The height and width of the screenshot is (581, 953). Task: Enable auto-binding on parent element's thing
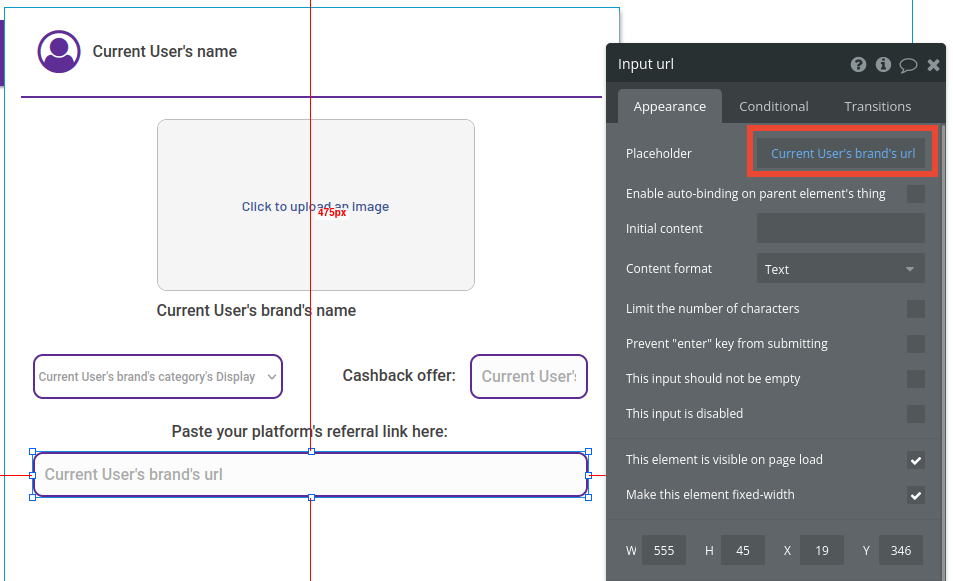[916, 194]
